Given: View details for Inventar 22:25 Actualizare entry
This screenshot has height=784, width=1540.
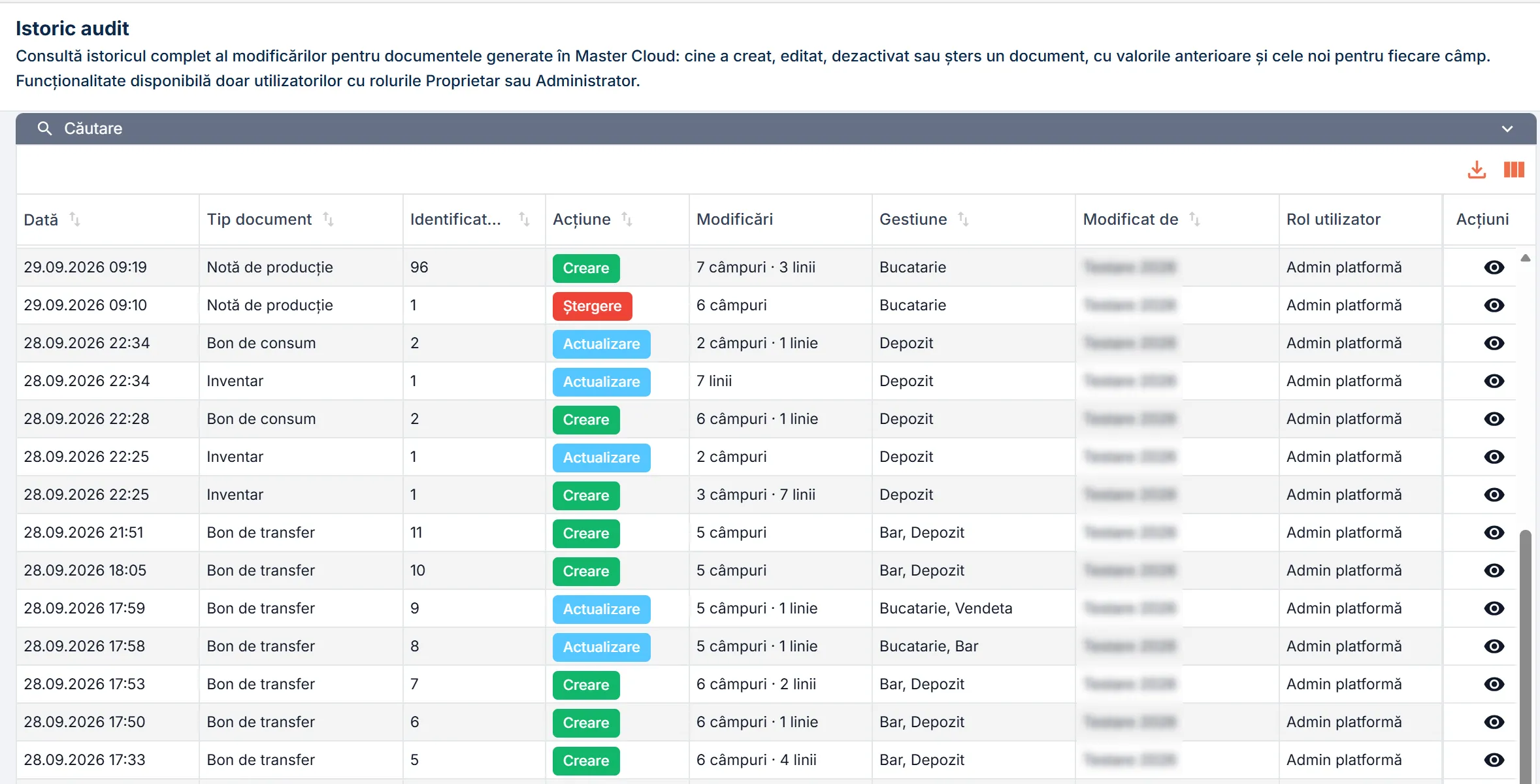Looking at the screenshot, I should 1494,457.
